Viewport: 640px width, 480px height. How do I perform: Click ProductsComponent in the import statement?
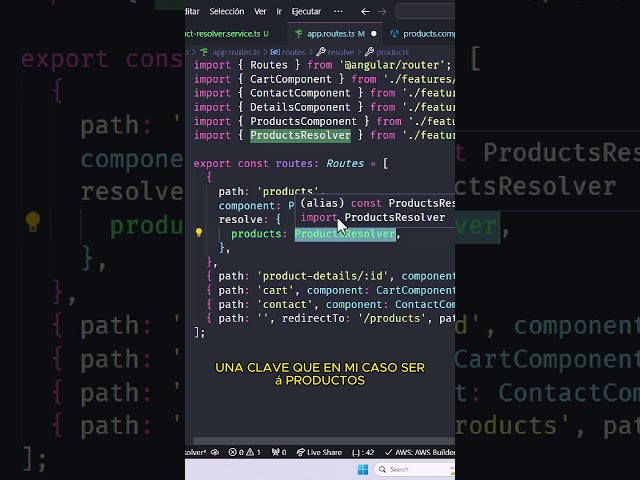pyautogui.click(x=303, y=121)
